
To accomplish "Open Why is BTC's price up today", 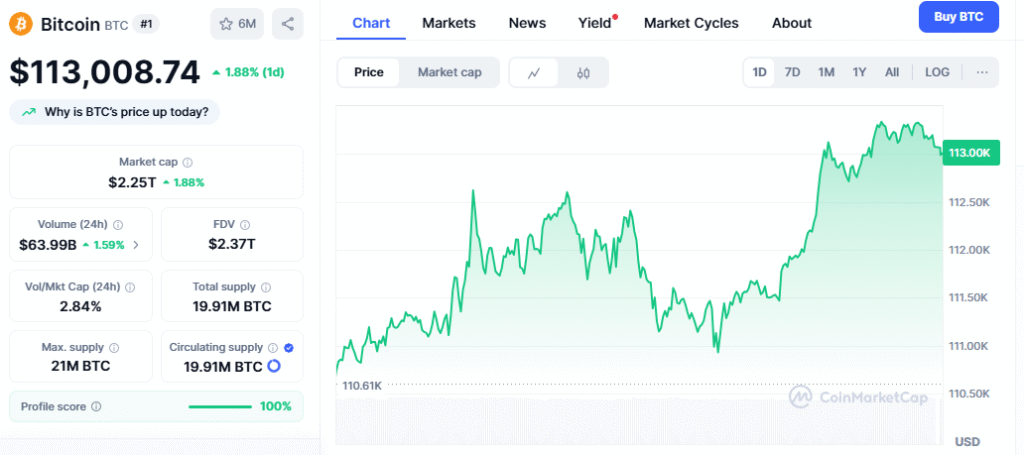I will click(x=115, y=112).
